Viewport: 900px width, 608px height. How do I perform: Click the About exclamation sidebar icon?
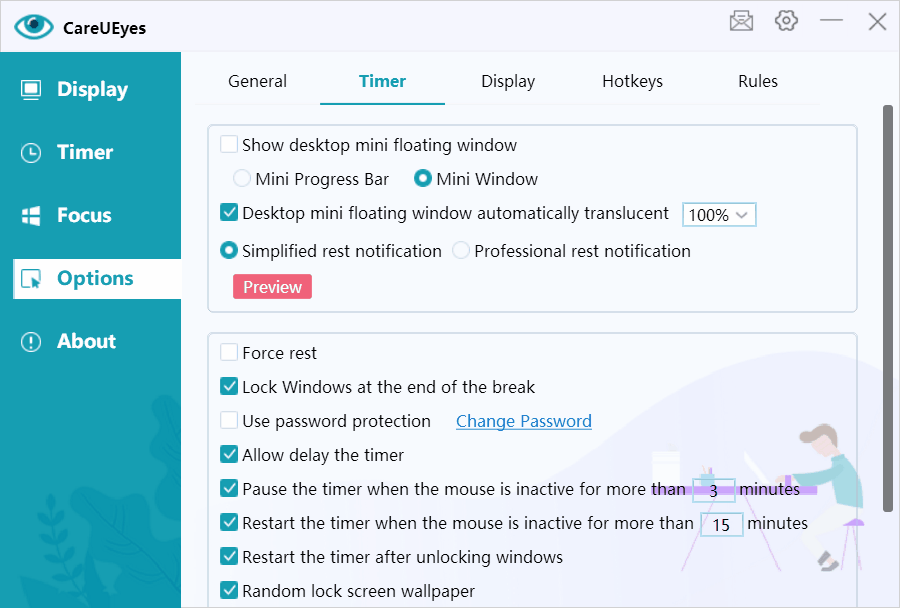[x=31, y=342]
